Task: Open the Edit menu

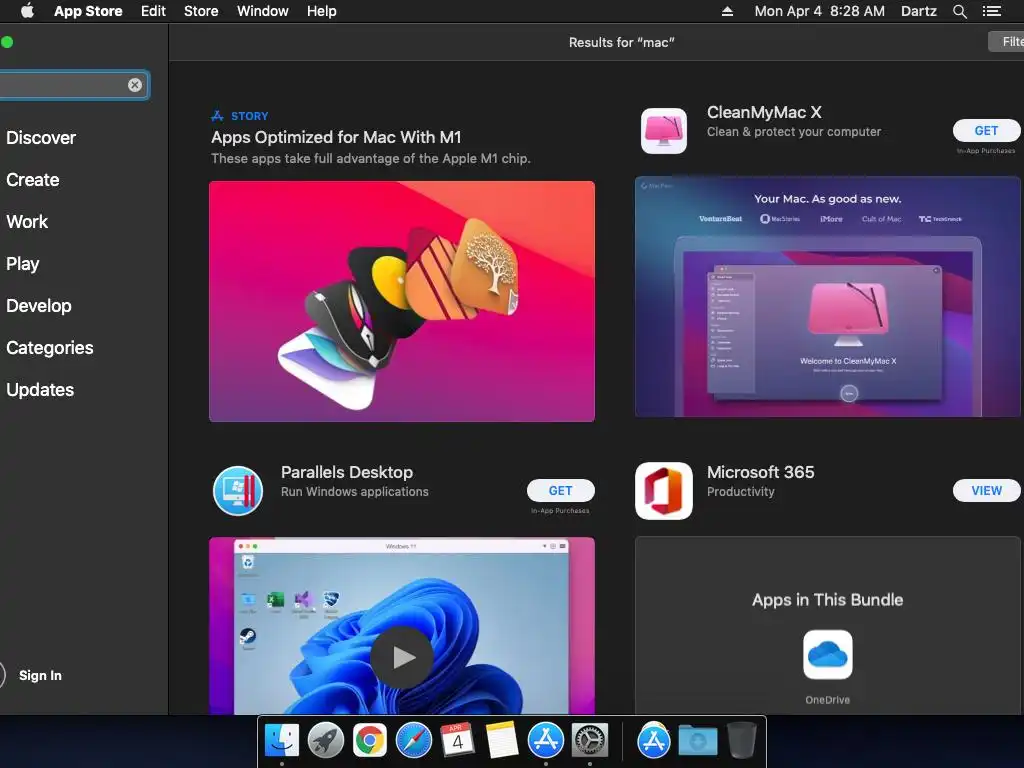Action: [153, 11]
